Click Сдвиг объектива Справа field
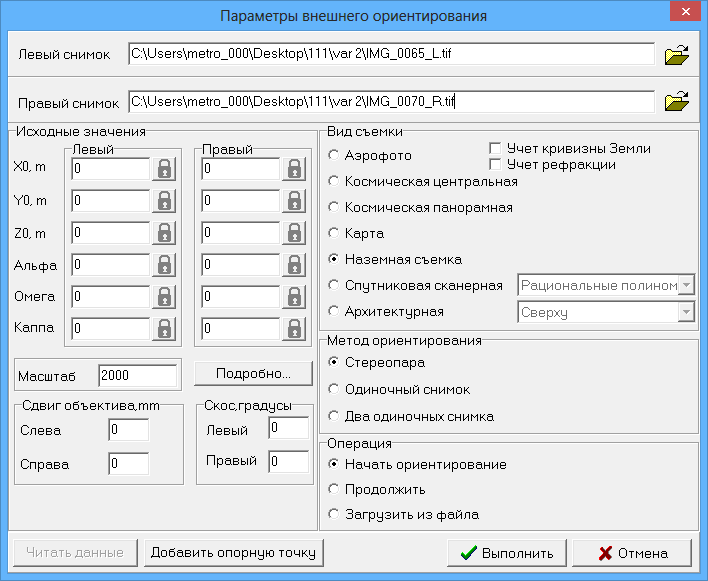This screenshot has width=708, height=581. pyautogui.click(x=129, y=464)
